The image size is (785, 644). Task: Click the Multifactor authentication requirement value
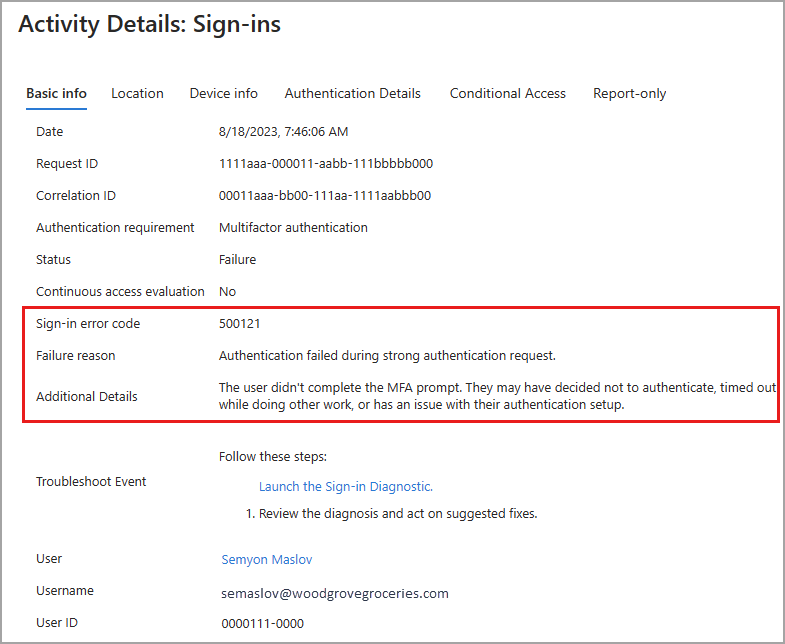coord(293,227)
